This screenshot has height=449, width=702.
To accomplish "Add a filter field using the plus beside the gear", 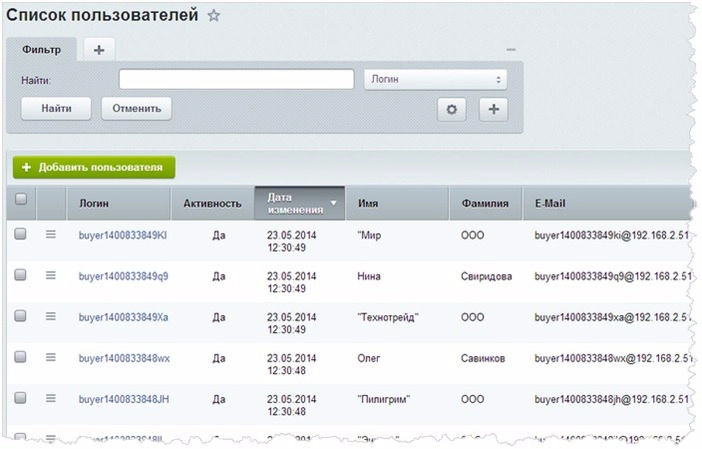I will click(493, 109).
